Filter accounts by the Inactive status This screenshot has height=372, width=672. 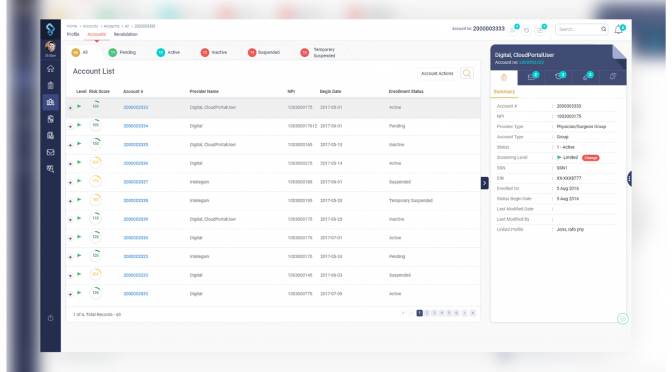pos(214,52)
